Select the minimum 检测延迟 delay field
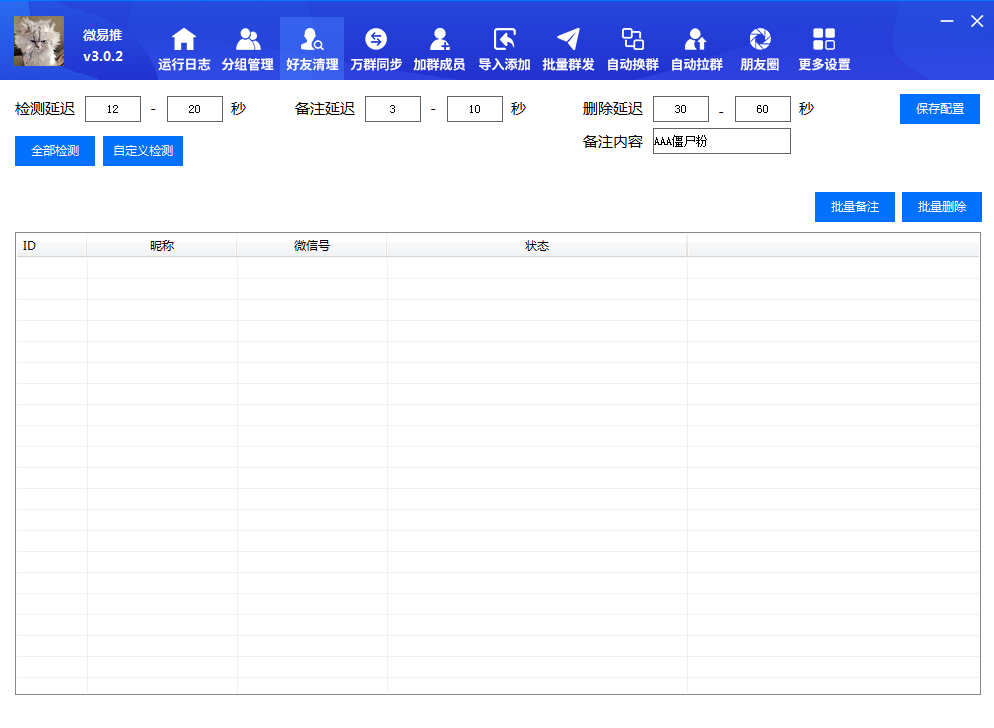 point(113,109)
